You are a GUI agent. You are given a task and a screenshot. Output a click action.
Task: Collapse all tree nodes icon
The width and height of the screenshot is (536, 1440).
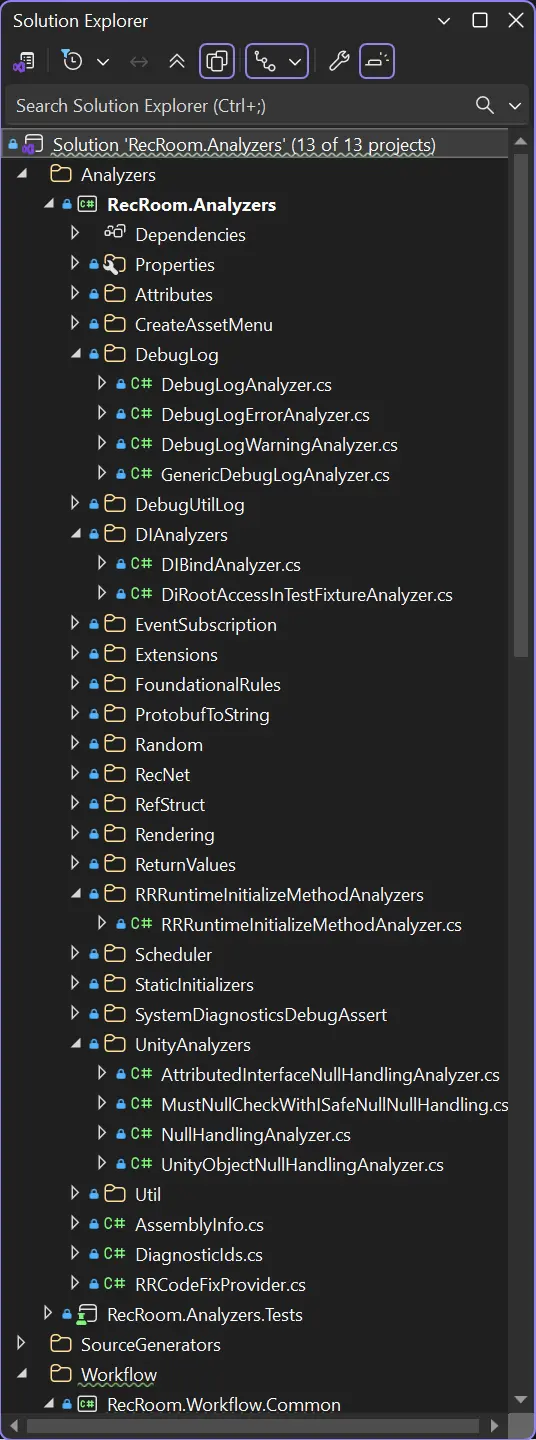point(177,62)
